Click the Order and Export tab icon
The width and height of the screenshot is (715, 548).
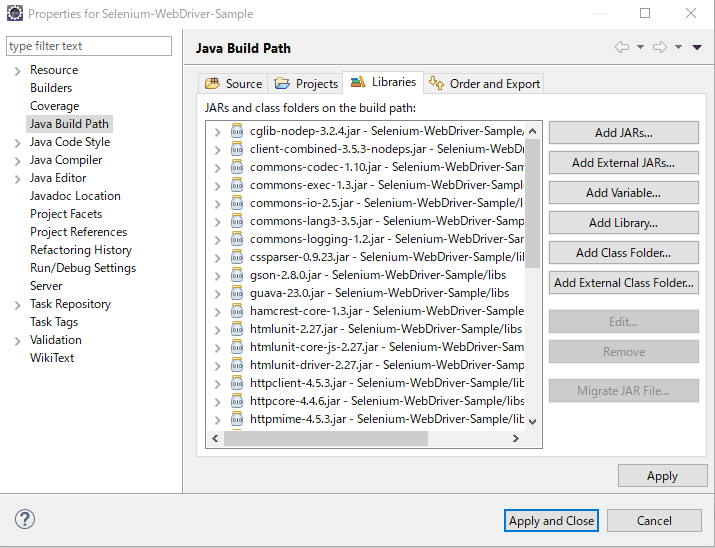436,83
